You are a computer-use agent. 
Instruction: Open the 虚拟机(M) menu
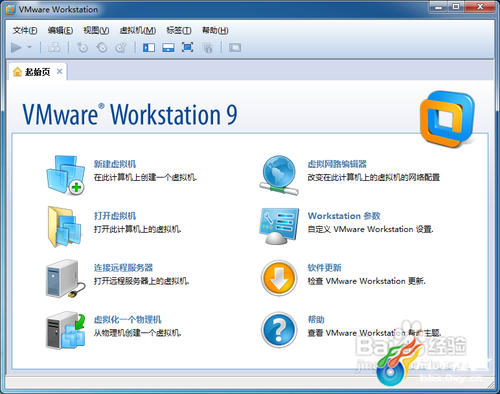pyautogui.click(x=137, y=31)
